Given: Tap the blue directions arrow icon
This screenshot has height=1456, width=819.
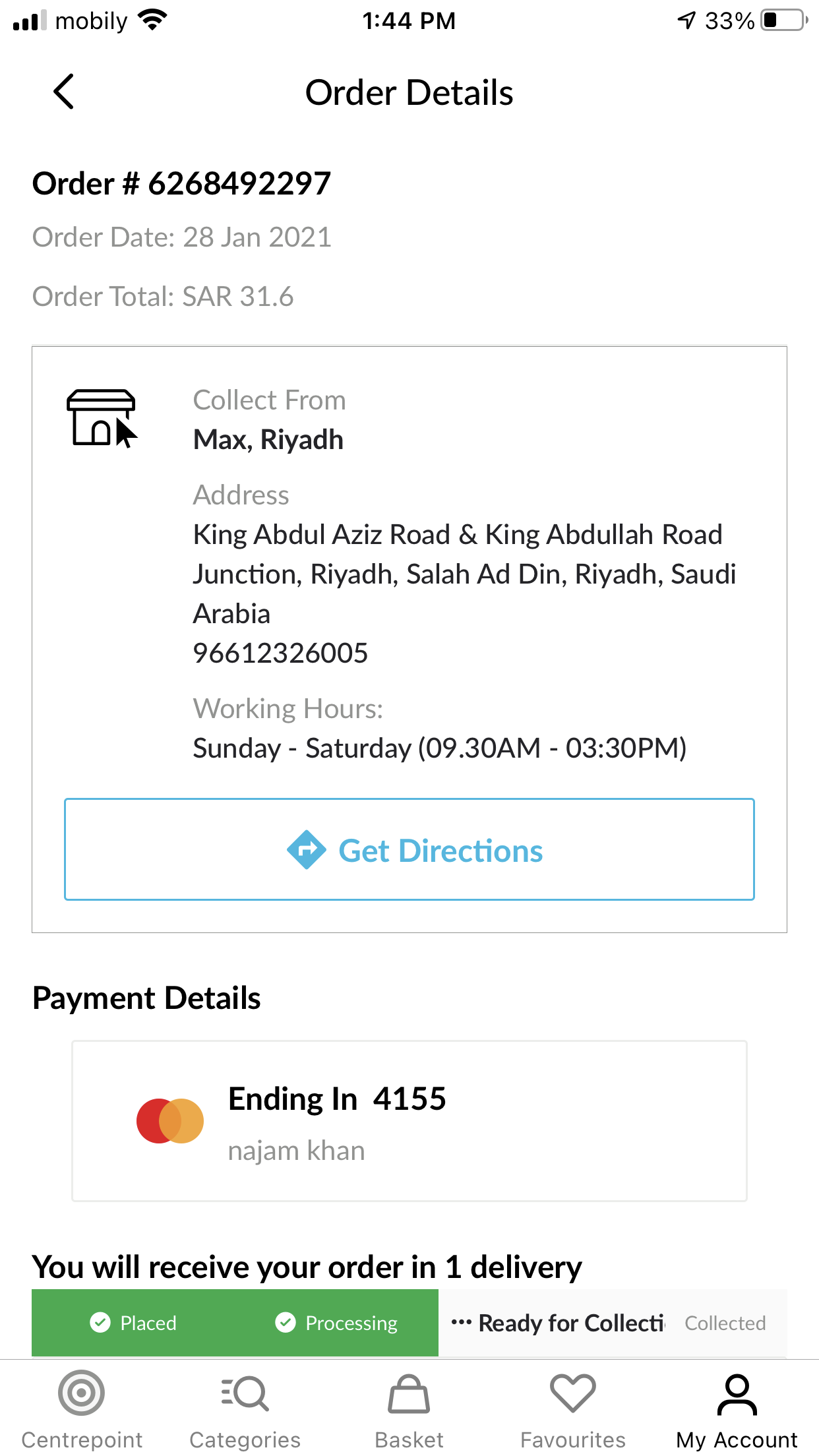Looking at the screenshot, I should [307, 850].
